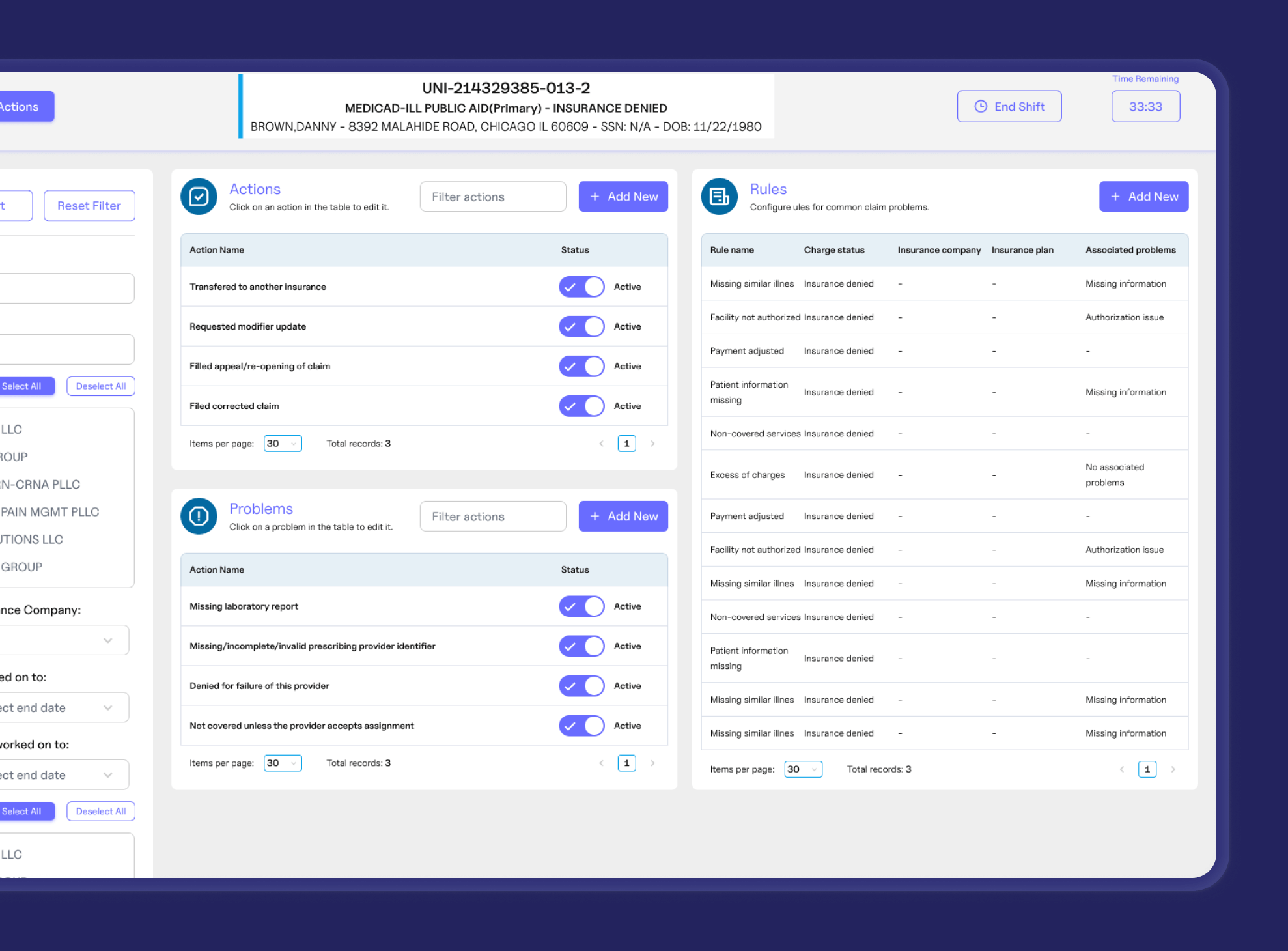The image size is (1288, 951).
Task: Click plus icon on Rules Add New
Action: pos(1115,197)
